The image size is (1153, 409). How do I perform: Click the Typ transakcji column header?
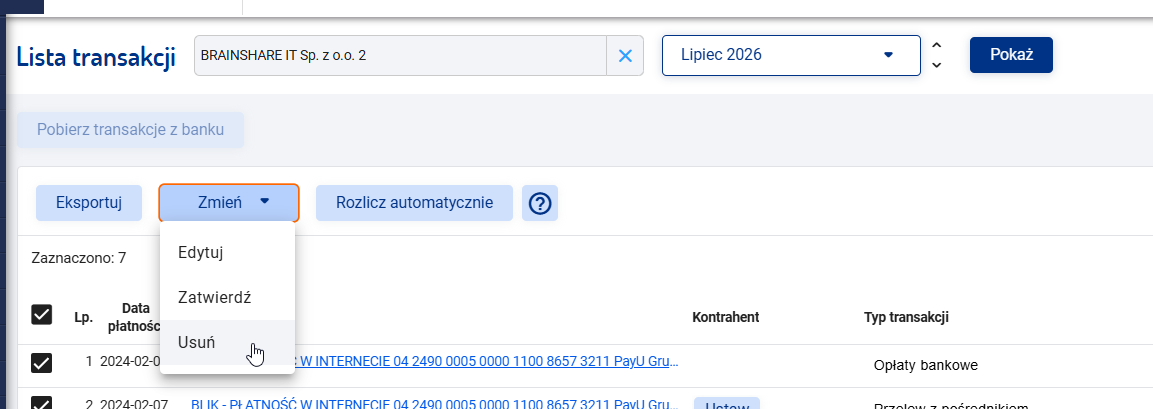point(906,317)
